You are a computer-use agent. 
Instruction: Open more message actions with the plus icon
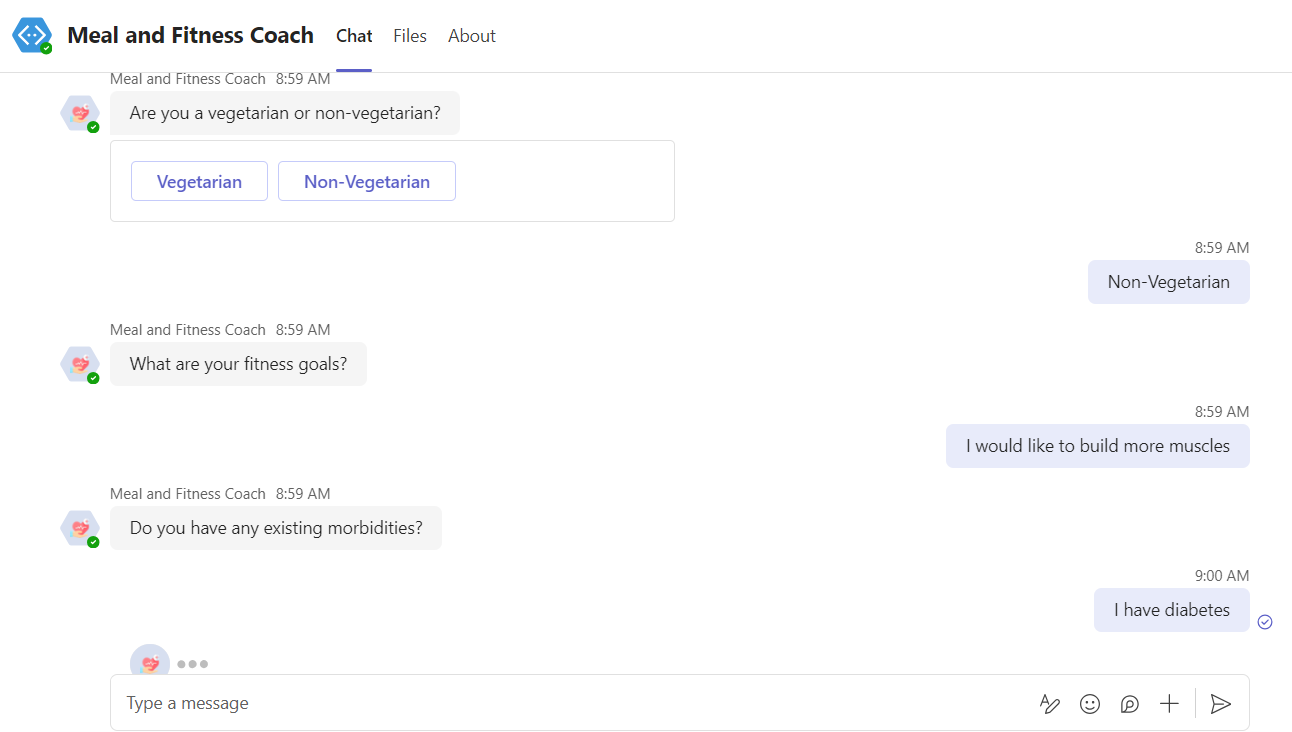click(x=1169, y=704)
